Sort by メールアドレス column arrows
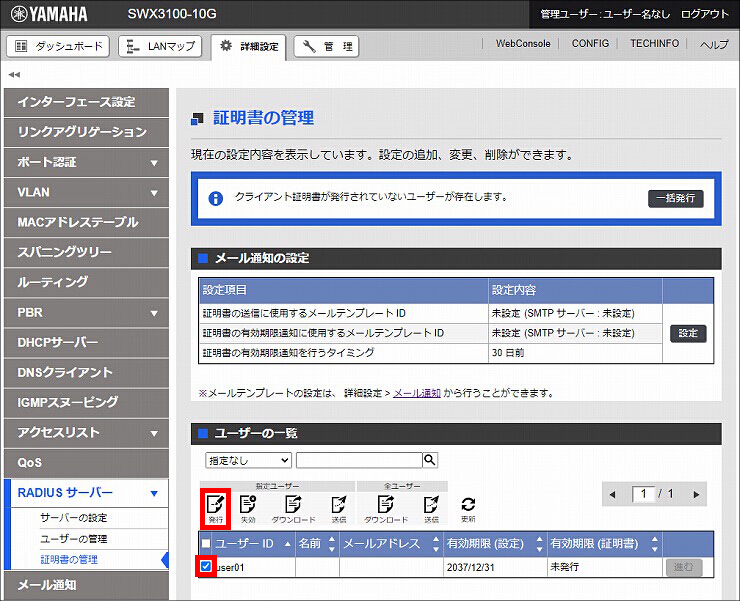The height and width of the screenshot is (601, 740). pos(436,544)
